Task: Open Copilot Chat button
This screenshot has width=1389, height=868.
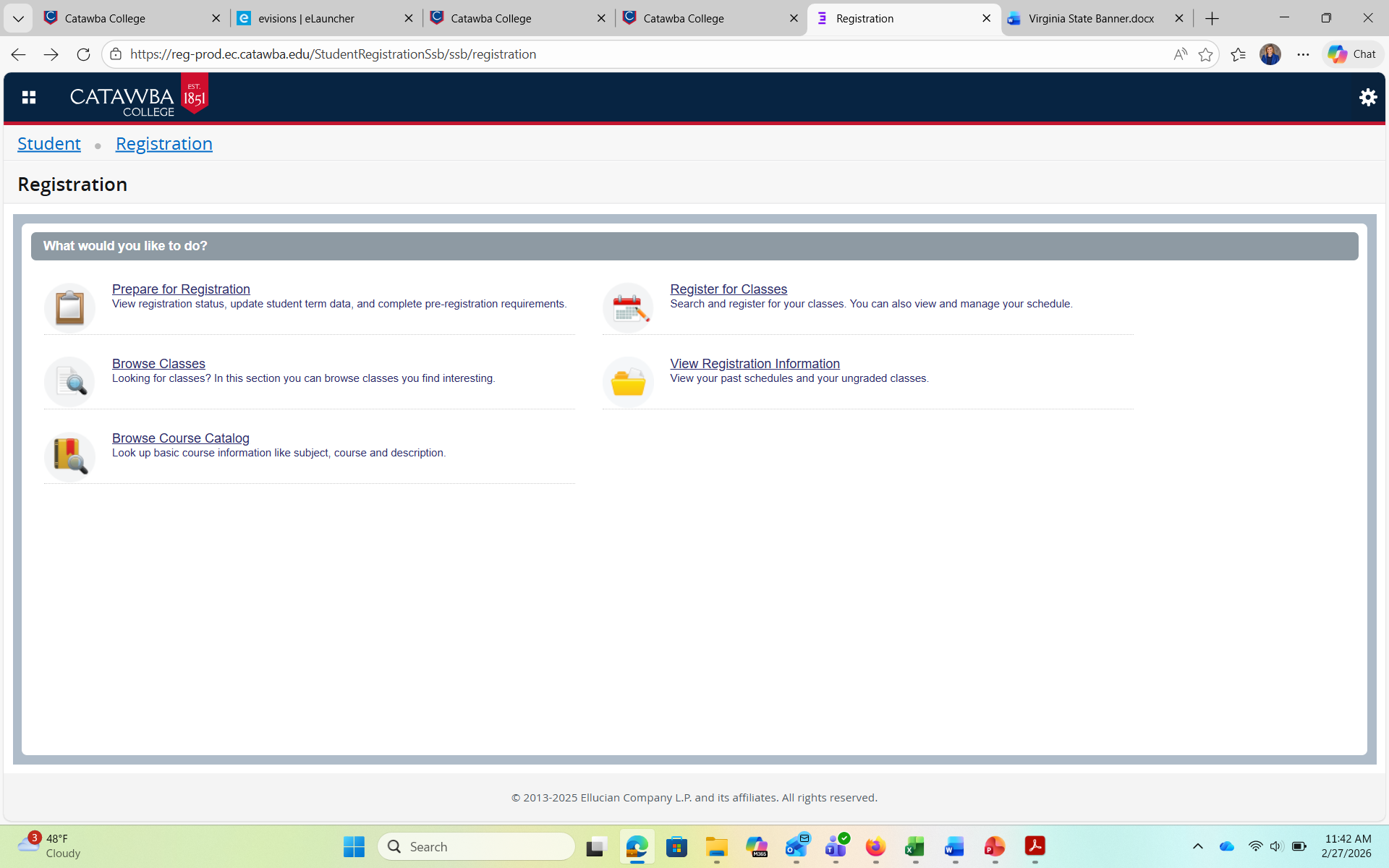Action: [1352, 54]
